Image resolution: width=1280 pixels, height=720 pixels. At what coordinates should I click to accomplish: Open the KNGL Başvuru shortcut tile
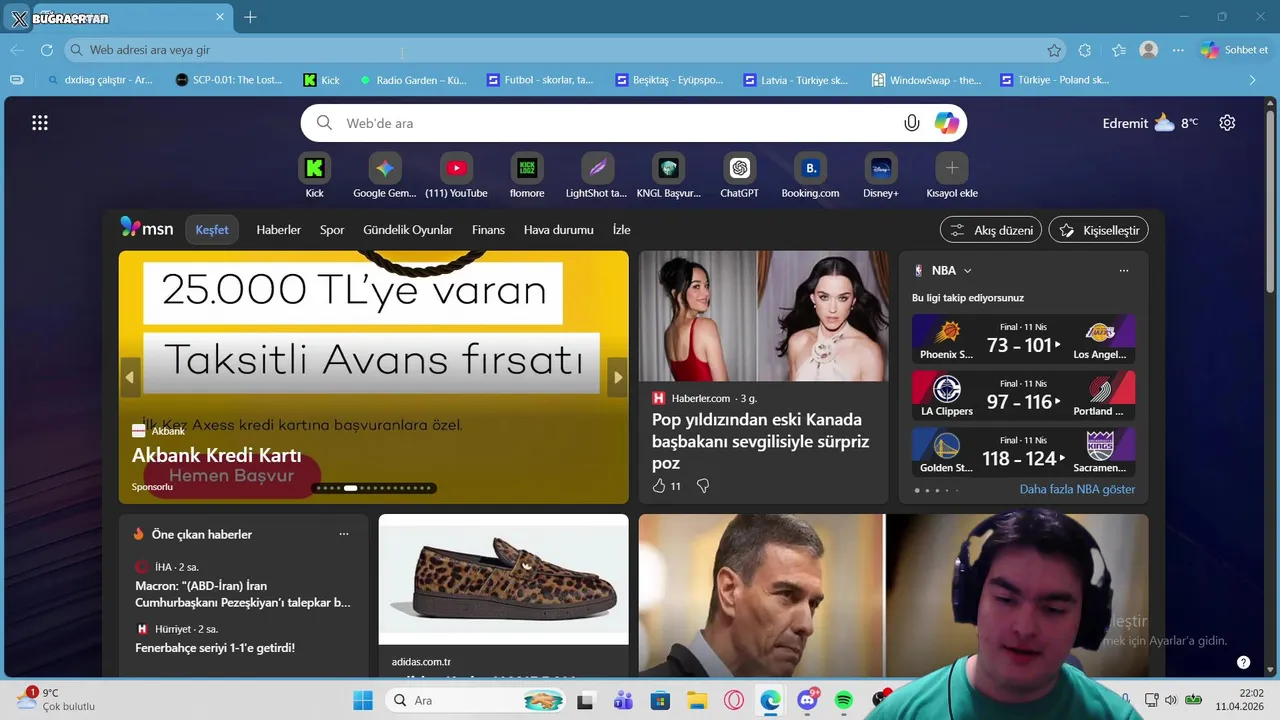click(669, 168)
